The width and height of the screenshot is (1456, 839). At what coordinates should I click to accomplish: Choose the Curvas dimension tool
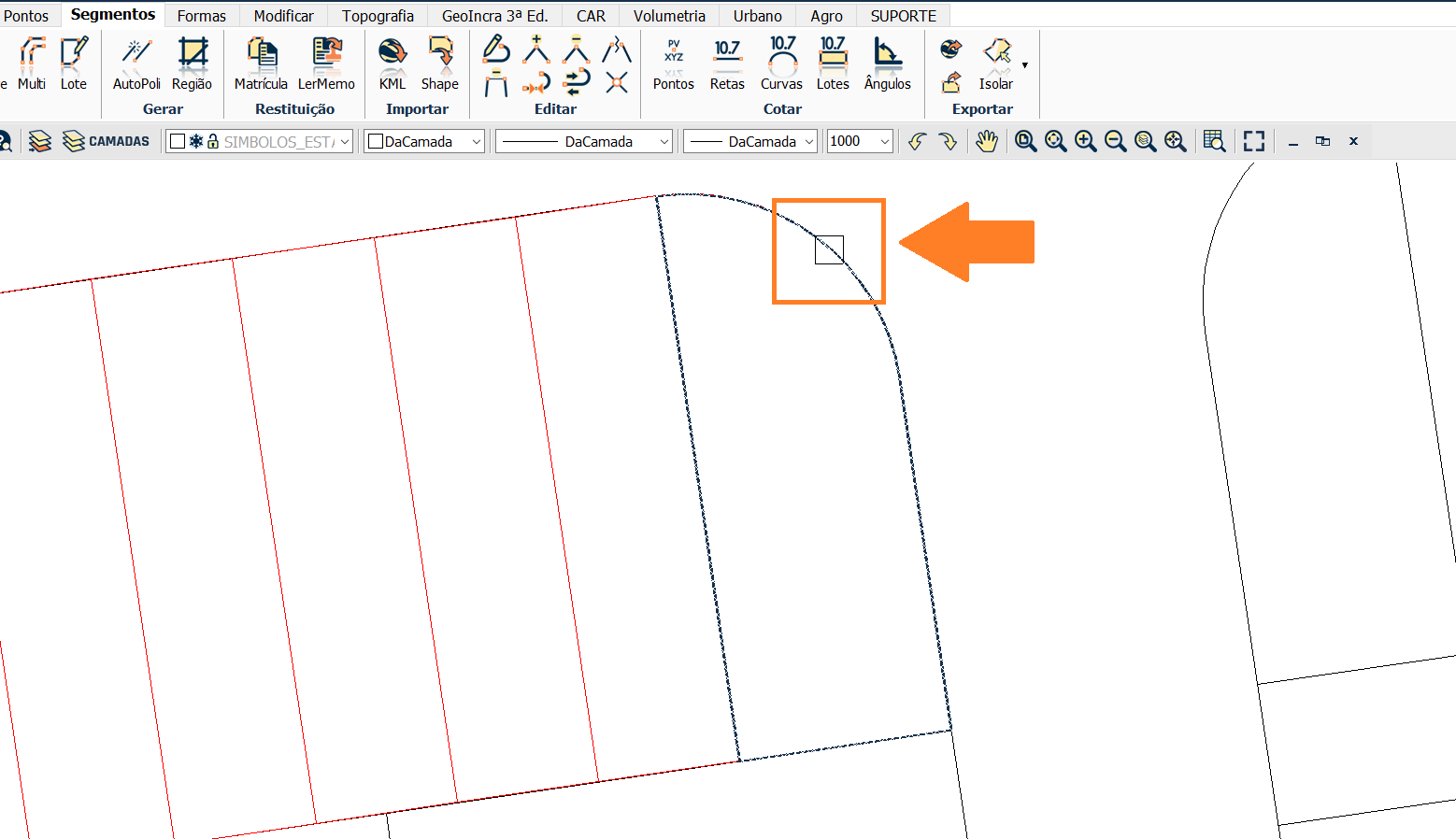(x=781, y=64)
